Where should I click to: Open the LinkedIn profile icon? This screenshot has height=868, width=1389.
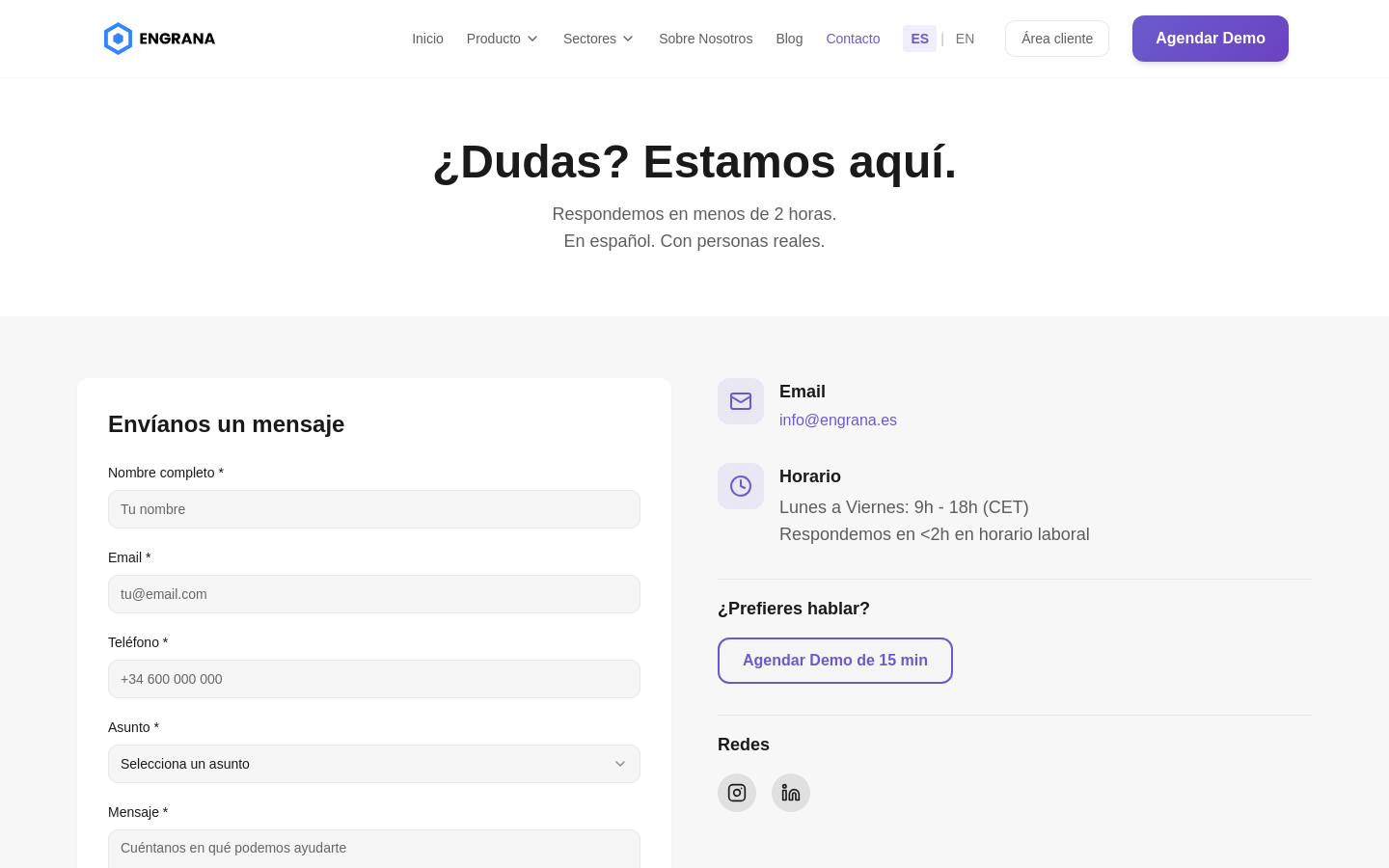[x=791, y=793]
